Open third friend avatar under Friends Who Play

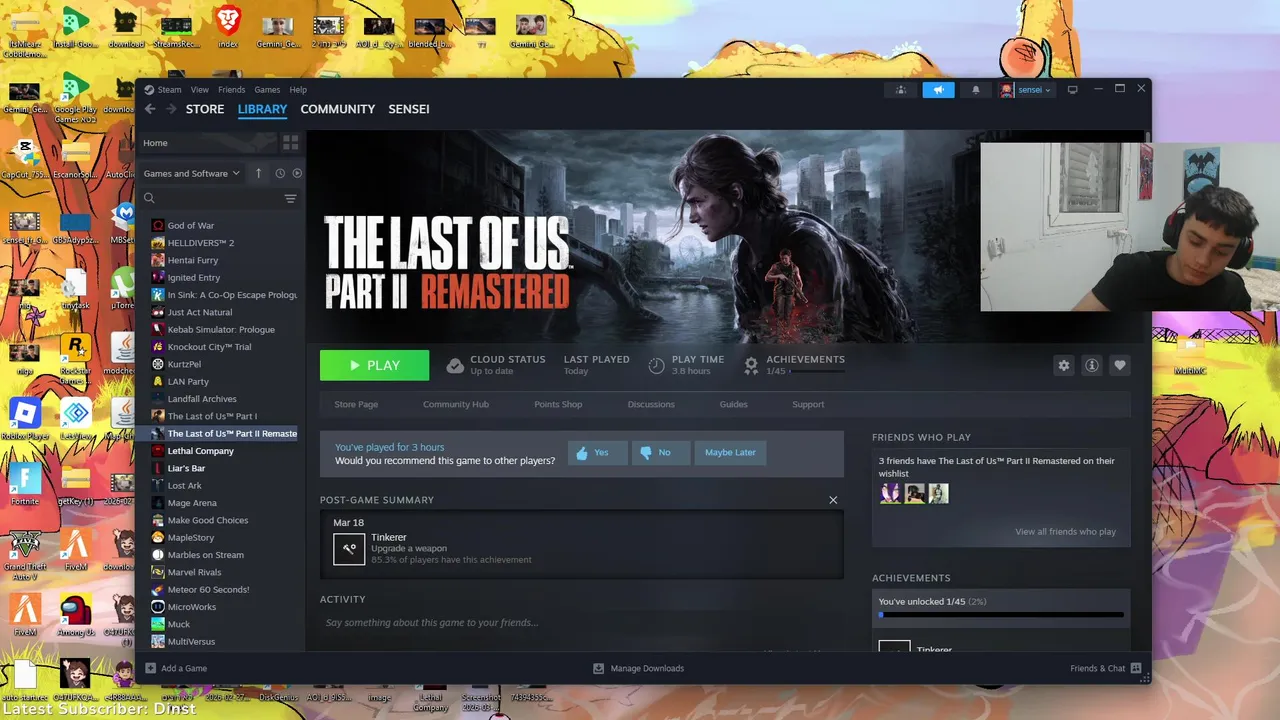(x=938, y=493)
